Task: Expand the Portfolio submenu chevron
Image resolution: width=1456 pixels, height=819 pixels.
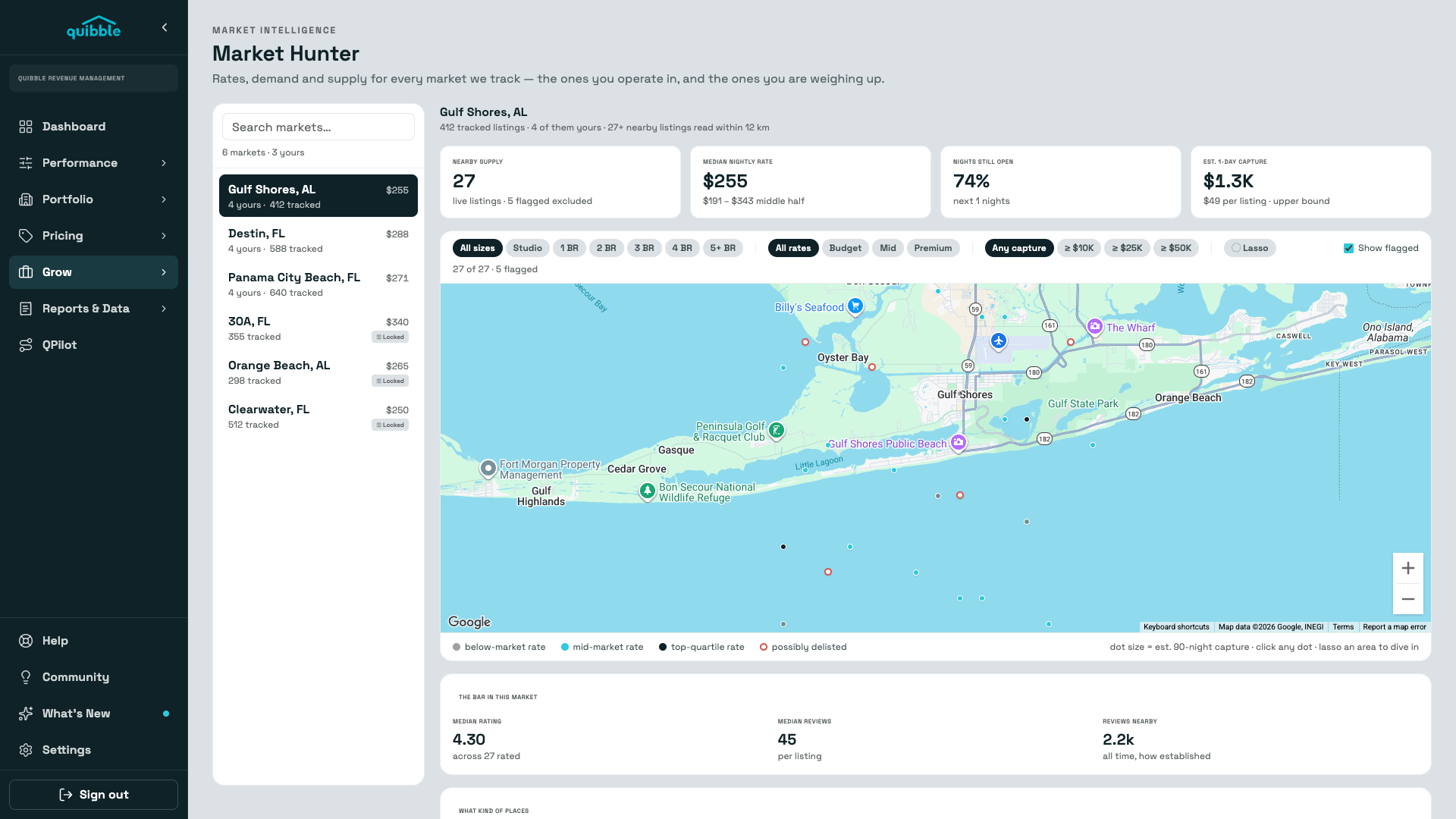Action: tap(164, 199)
